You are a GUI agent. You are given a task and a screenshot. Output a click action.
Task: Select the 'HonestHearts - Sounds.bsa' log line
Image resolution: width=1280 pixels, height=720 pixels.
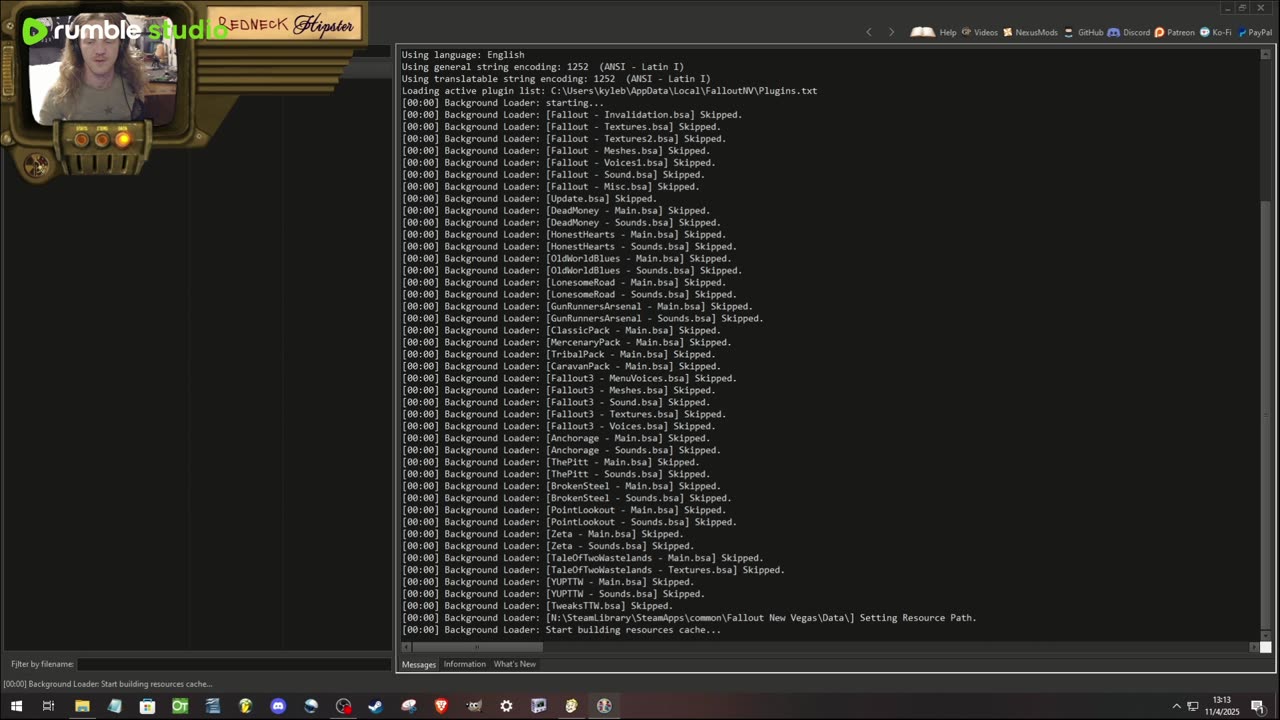point(569,247)
